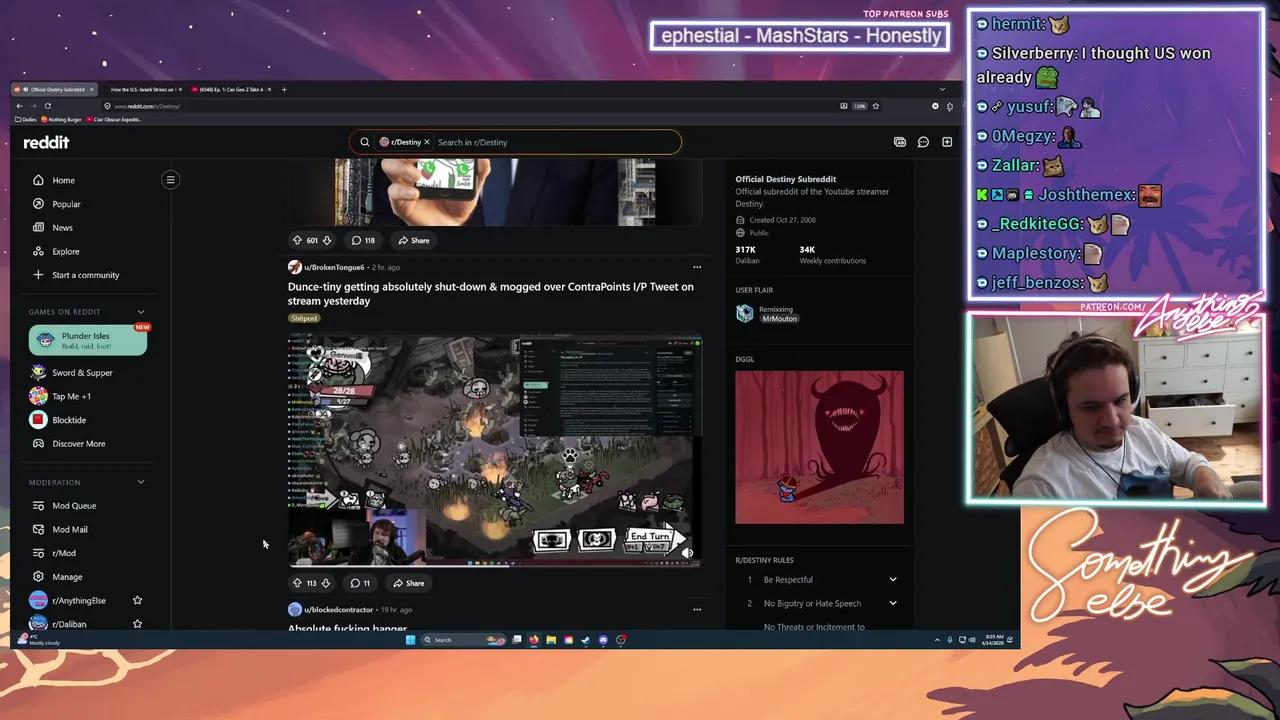This screenshot has width=1280, height=720.
Task: Open Firefox from the taskbar
Action: [534, 640]
